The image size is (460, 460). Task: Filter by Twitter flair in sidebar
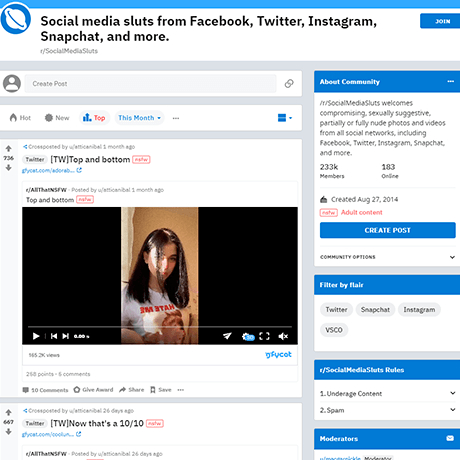pyautogui.click(x=336, y=310)
